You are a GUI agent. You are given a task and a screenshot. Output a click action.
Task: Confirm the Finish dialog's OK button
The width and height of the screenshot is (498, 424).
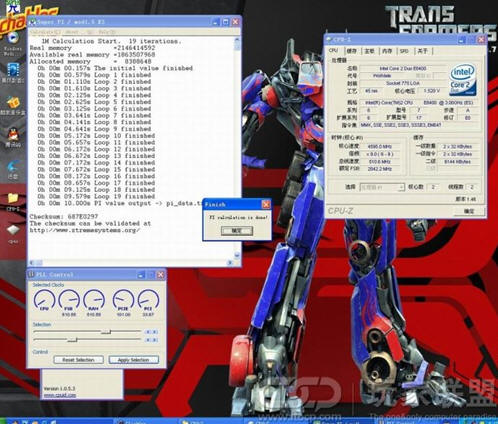coord(237,230)
